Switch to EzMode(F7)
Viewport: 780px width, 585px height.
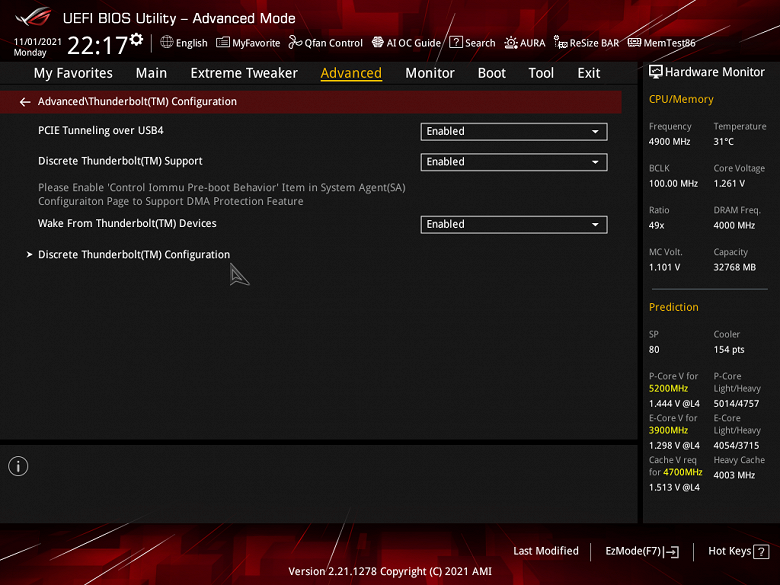point(642,551)
